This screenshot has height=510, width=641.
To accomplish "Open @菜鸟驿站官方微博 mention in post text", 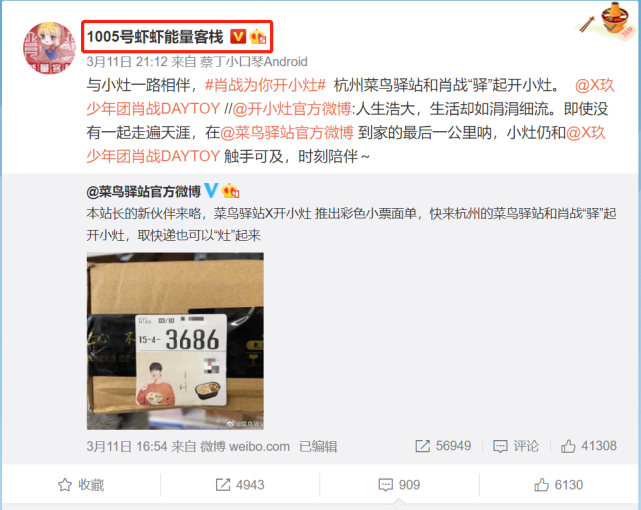I will 287,132.
